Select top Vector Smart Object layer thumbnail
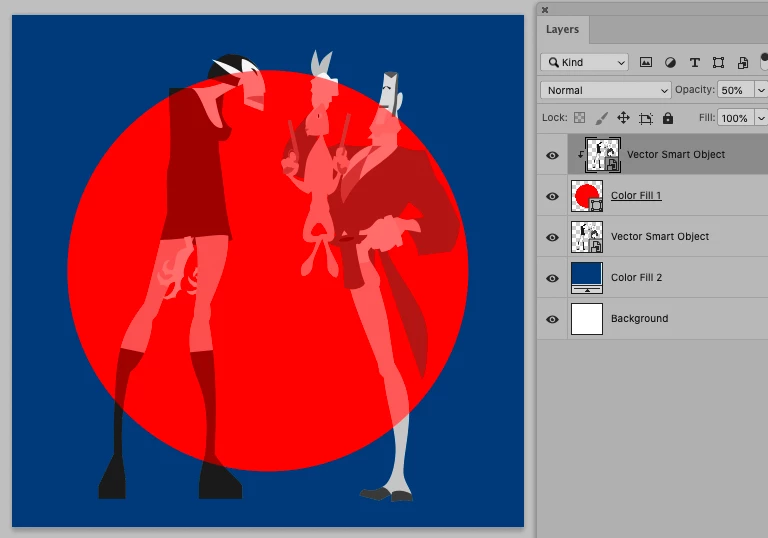This screenshot has width=768, height=538. coord(603,155)
